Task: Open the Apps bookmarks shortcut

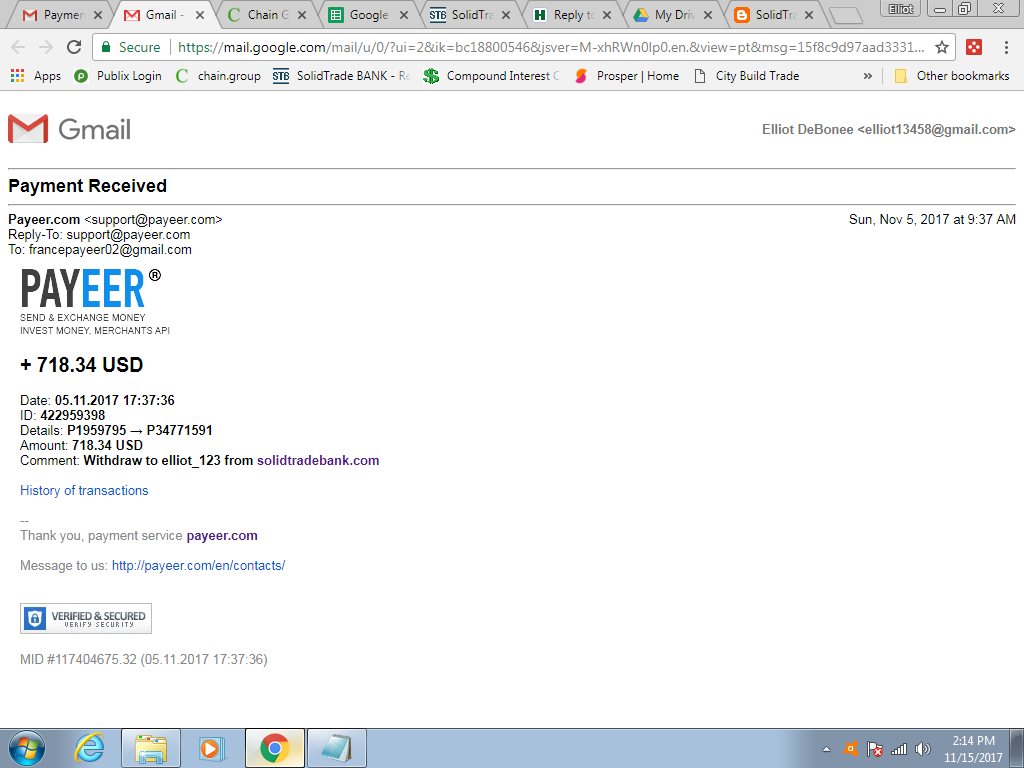Action: point(36,76)
